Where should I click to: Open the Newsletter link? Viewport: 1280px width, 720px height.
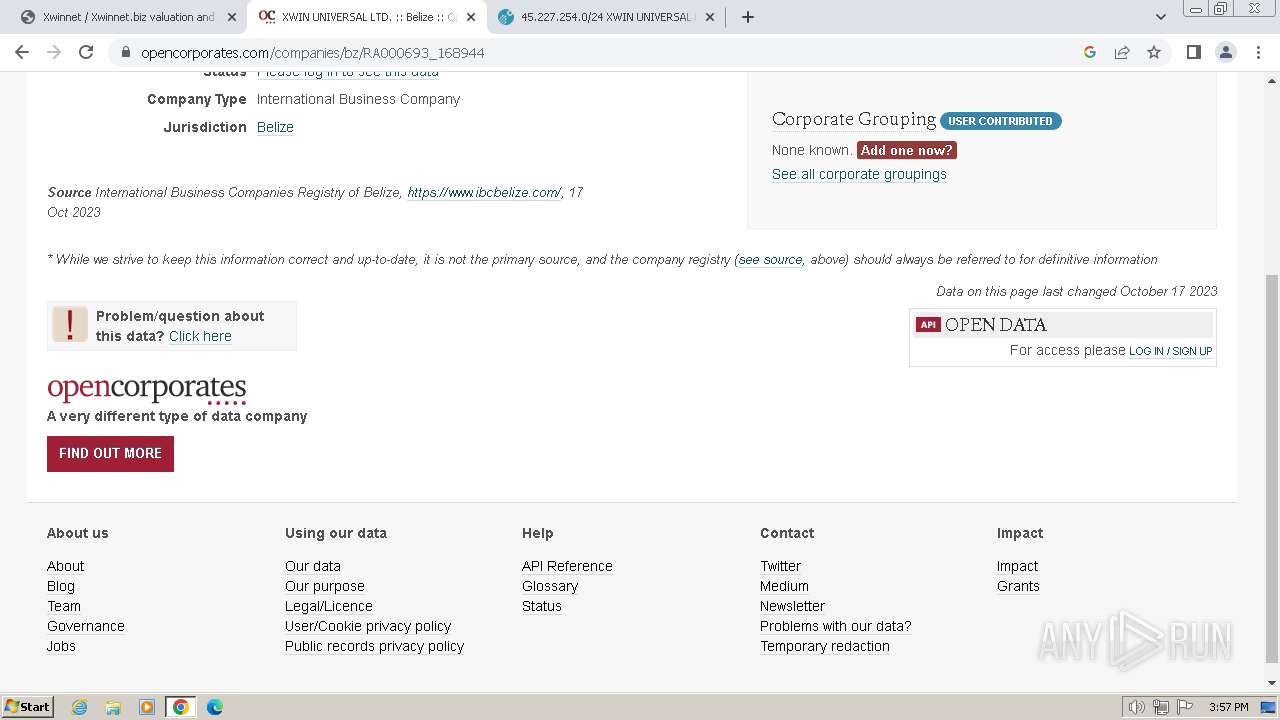point(793,606)
